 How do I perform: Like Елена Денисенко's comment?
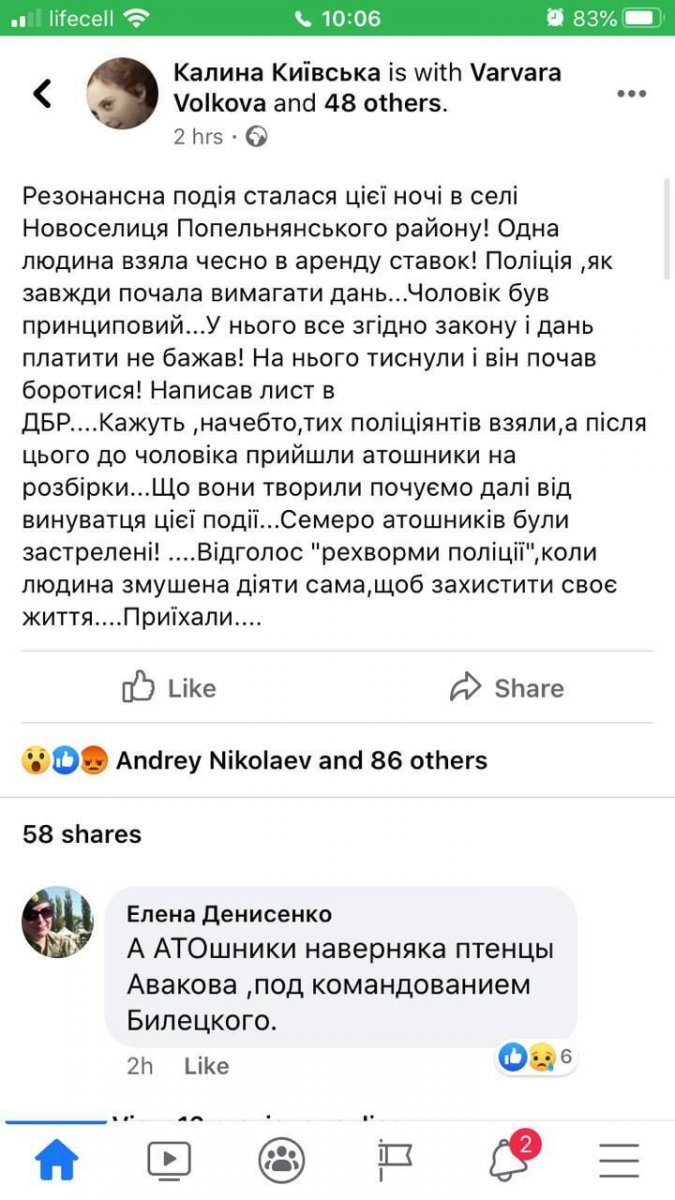206,1066
